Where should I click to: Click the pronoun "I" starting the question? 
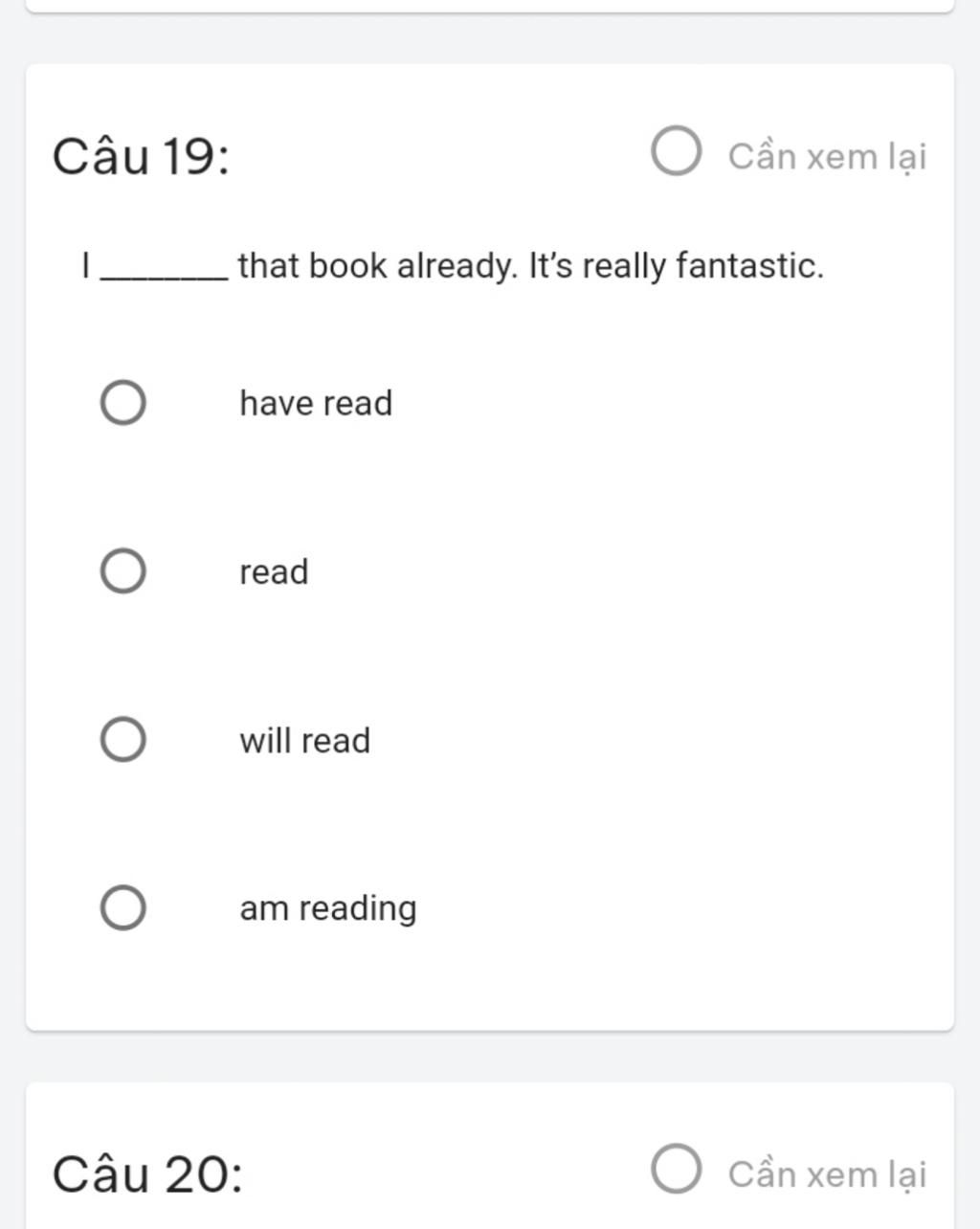(x=86, y=265)
